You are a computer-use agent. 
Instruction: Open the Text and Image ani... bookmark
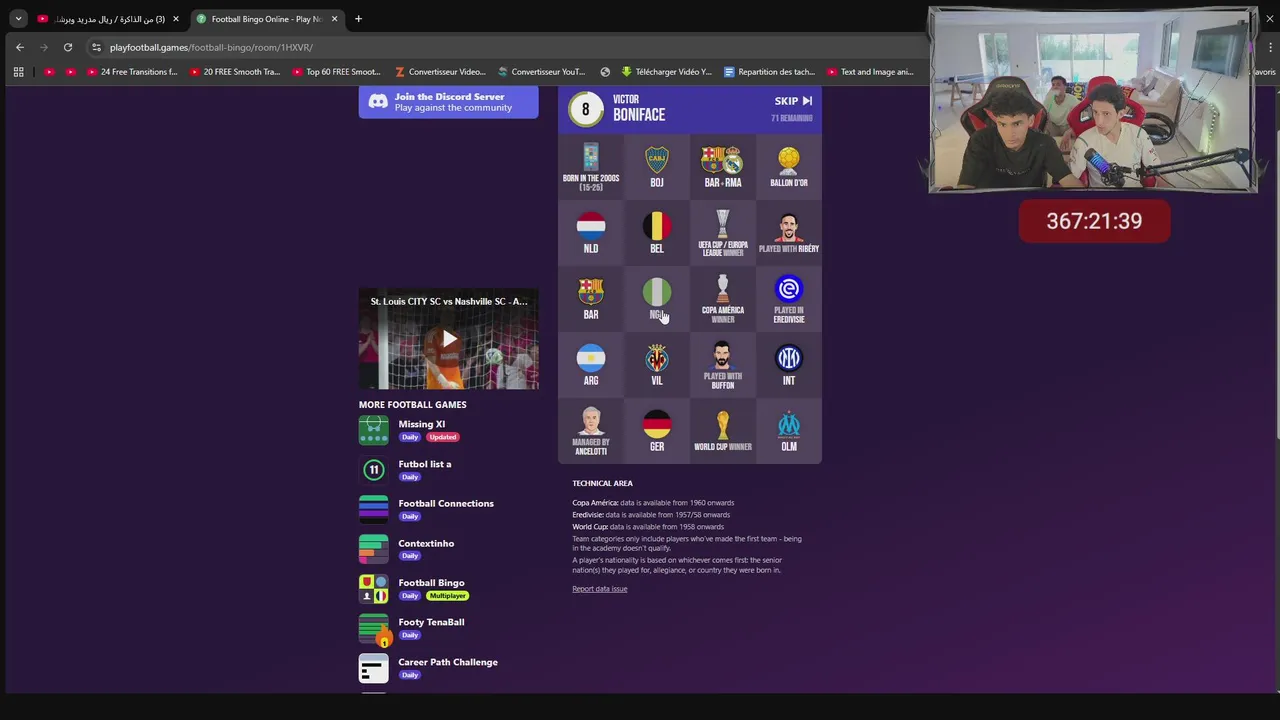(870, 72)
